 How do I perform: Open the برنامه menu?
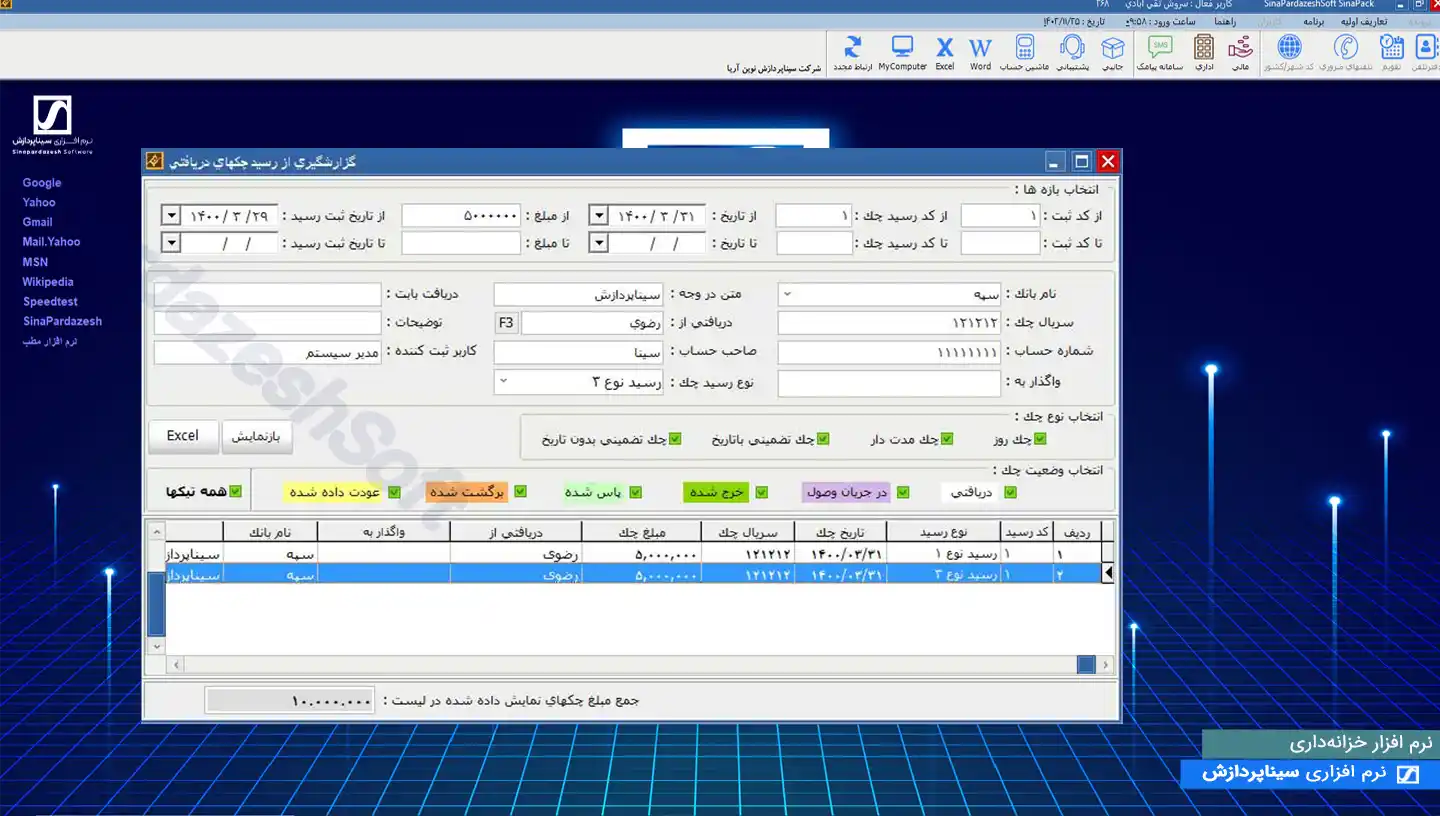click(x=1313, y=21)
